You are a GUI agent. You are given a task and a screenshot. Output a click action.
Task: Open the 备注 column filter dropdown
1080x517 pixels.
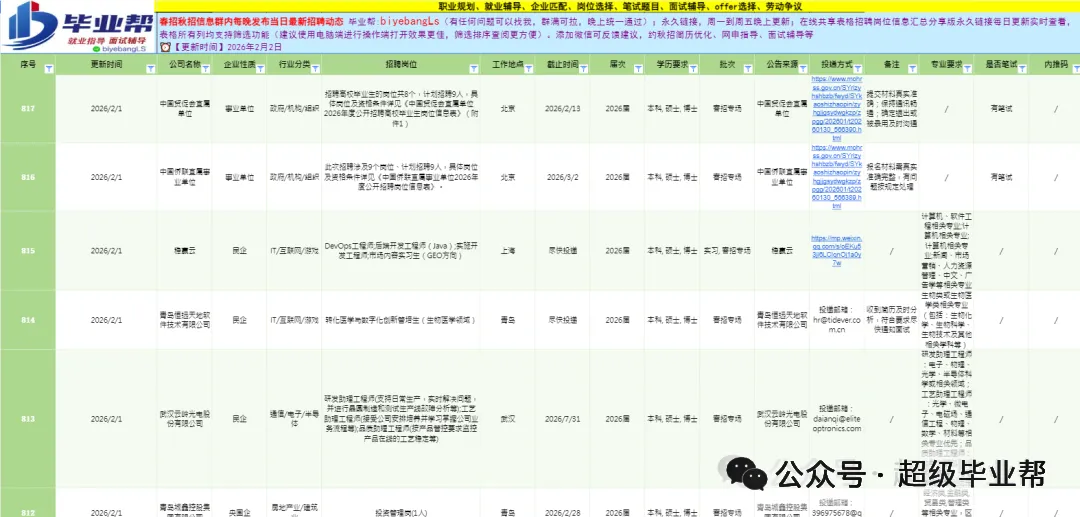[913, 69]
